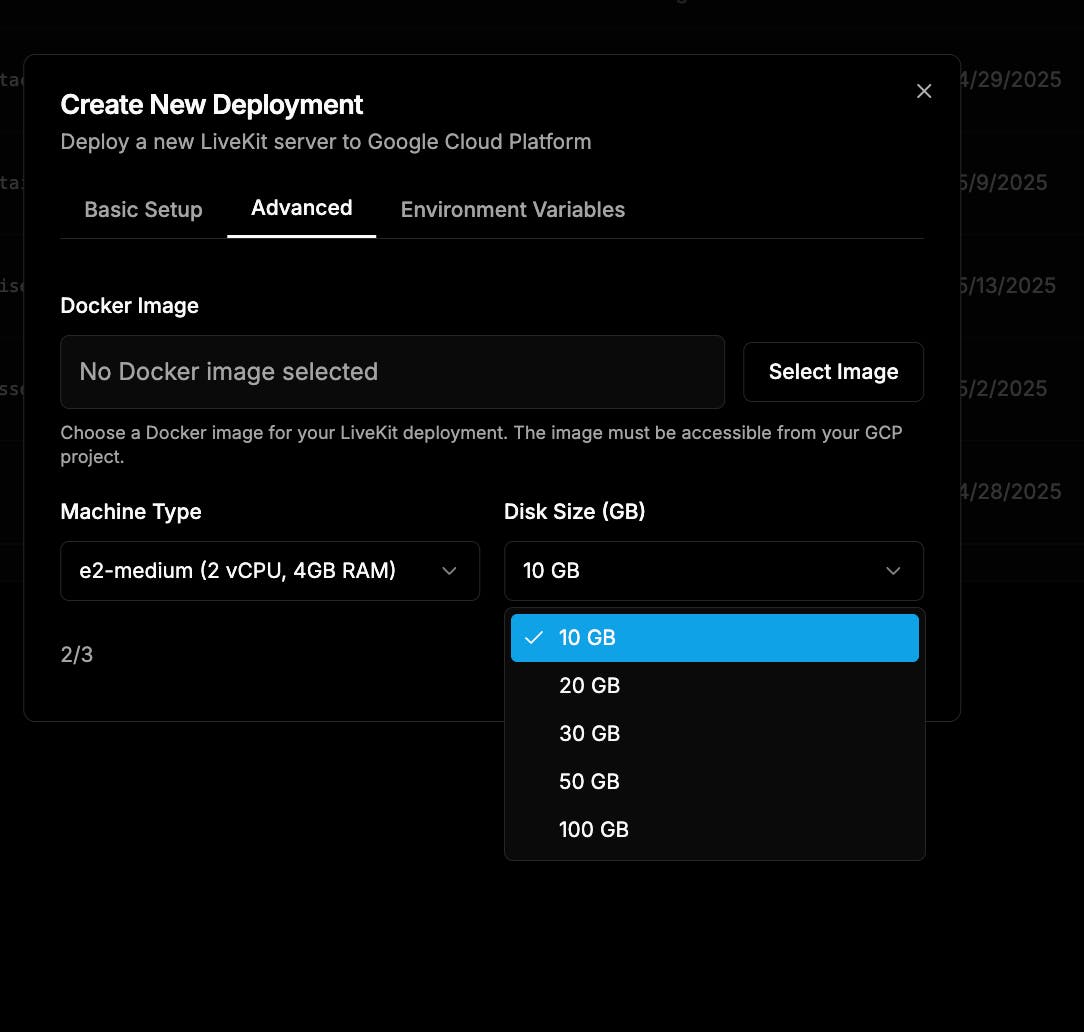Click the 5/9/2025 date in background table
The height and width of the screenshot is (1032, 1084).
pyautogui.click(x=1003, y=182)
